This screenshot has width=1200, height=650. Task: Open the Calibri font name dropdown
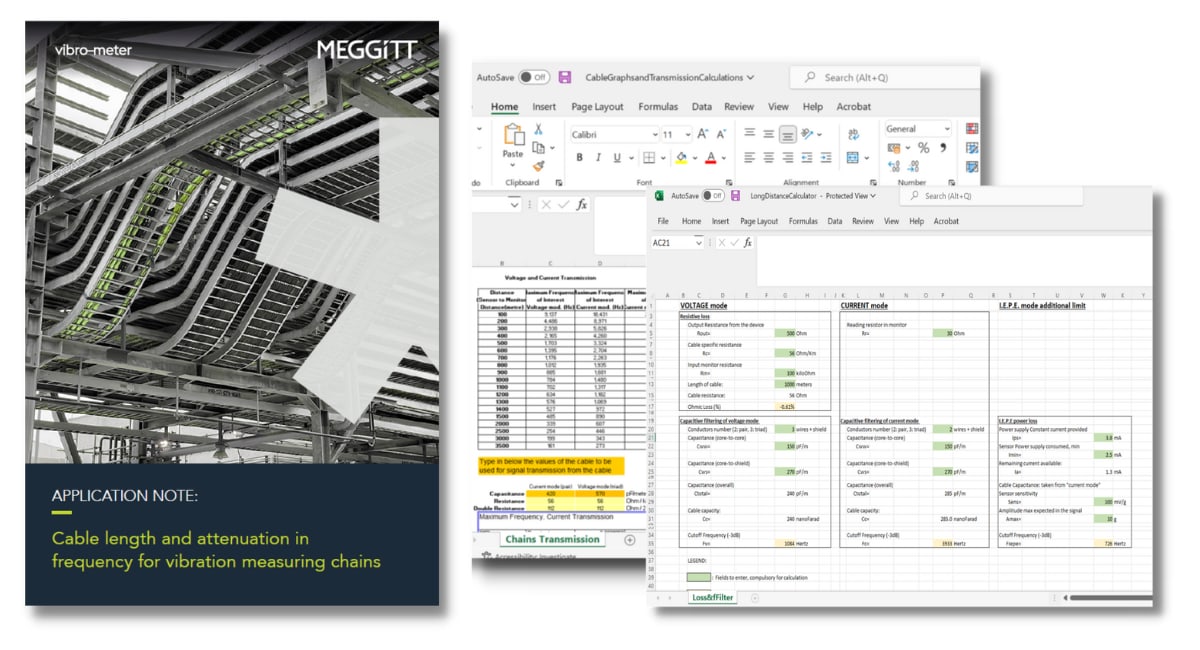[654, 134]
